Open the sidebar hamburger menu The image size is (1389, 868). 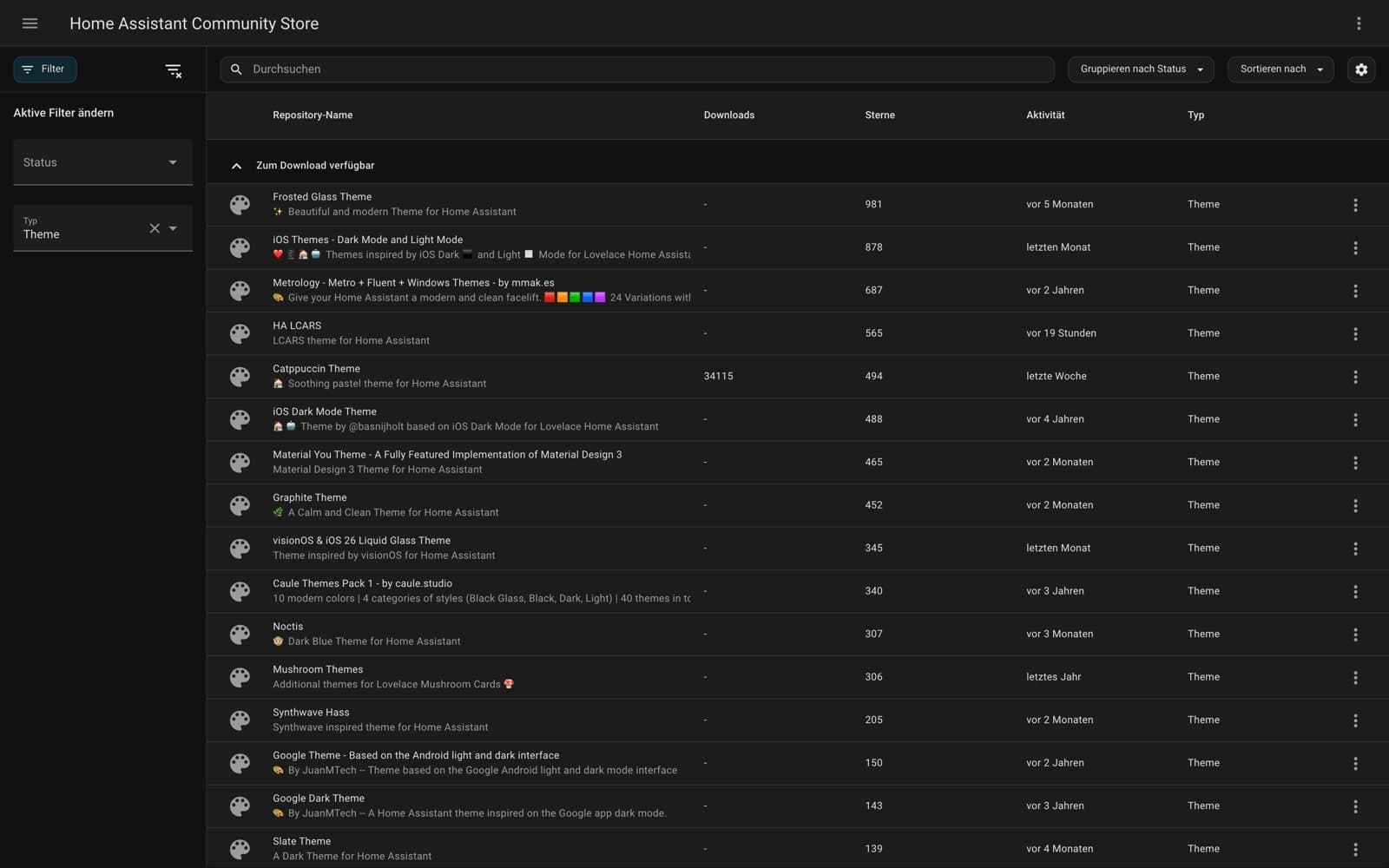click(30, 23)
